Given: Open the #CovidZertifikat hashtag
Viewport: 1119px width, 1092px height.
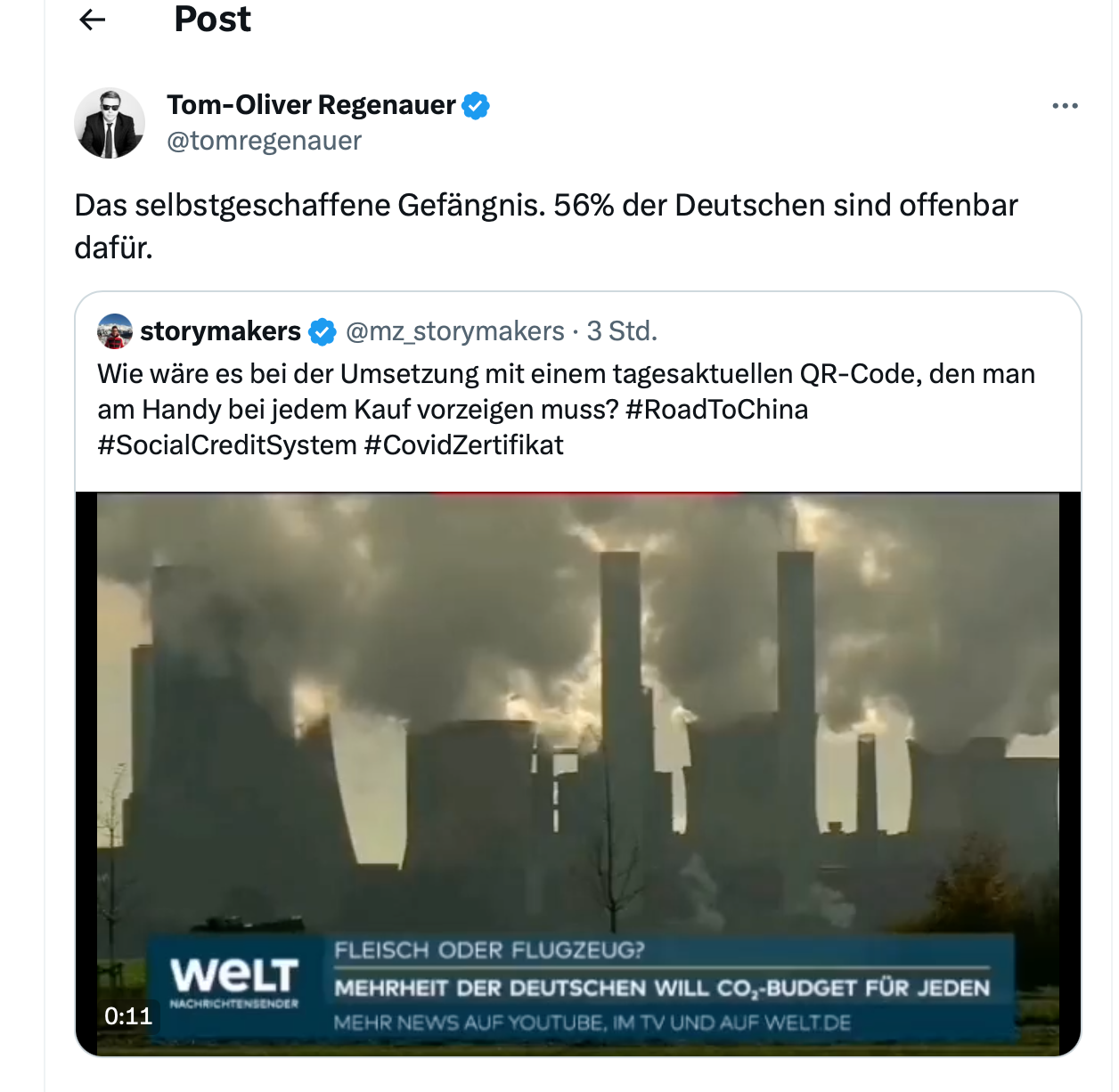Looking at the screenshot, I should [x=464, y=445].
